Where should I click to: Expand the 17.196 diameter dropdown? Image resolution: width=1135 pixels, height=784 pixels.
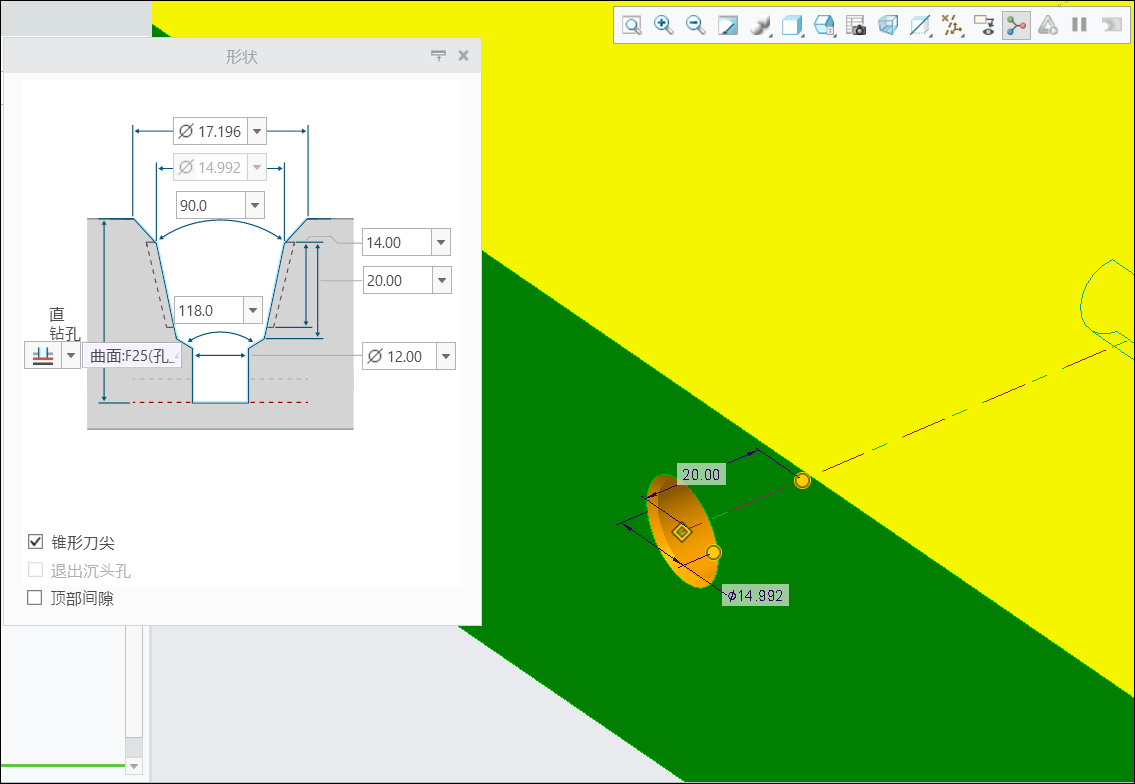point(257,131)
